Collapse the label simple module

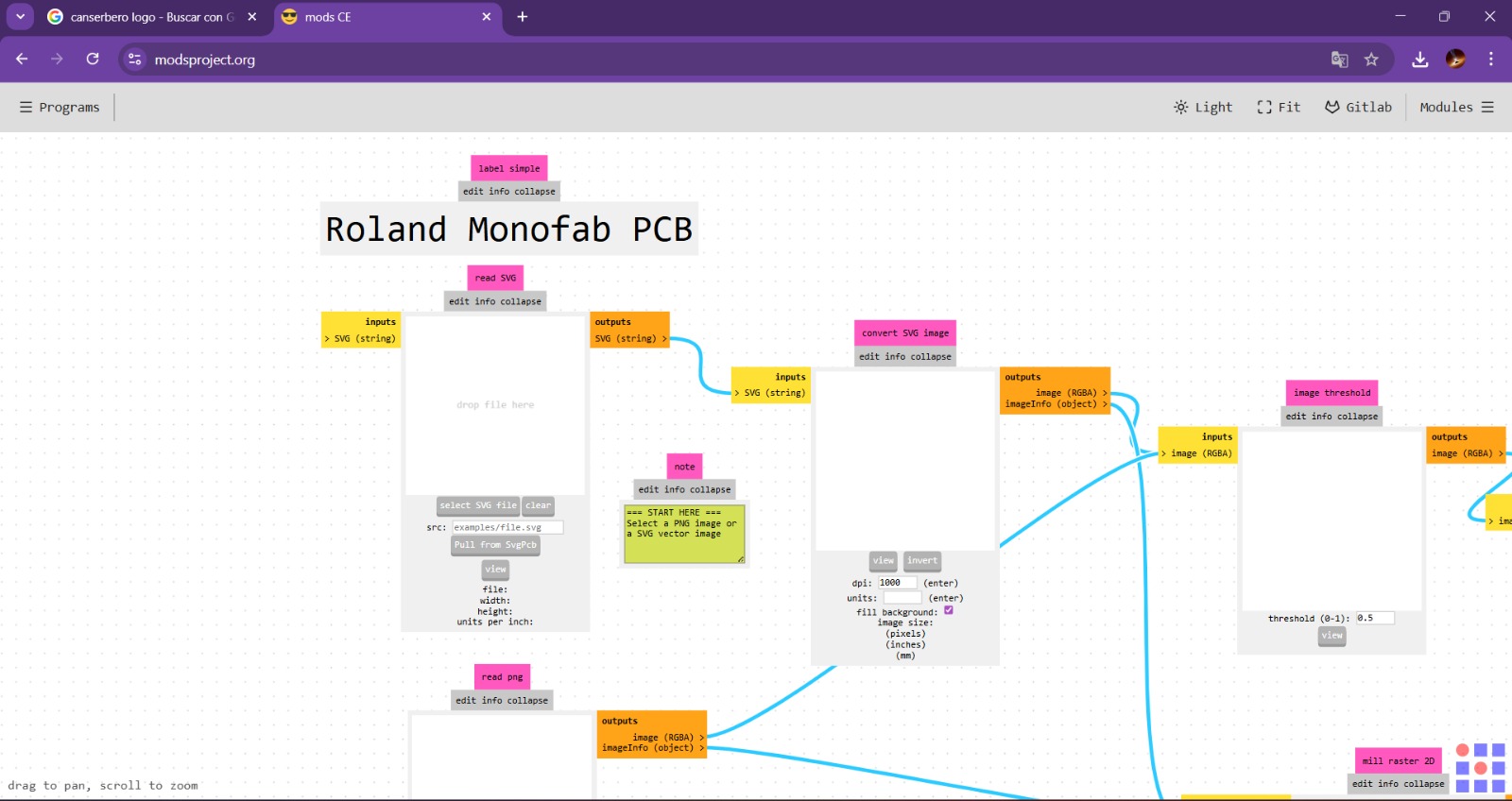[x=535, y=192]
